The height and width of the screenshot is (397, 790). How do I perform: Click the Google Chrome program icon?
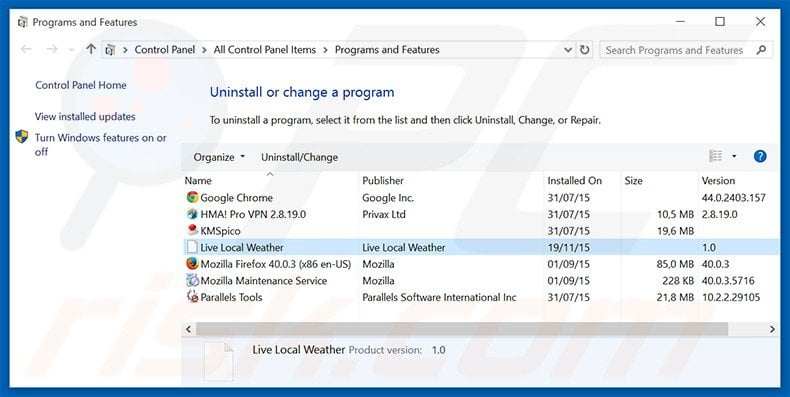click(192, 197)
